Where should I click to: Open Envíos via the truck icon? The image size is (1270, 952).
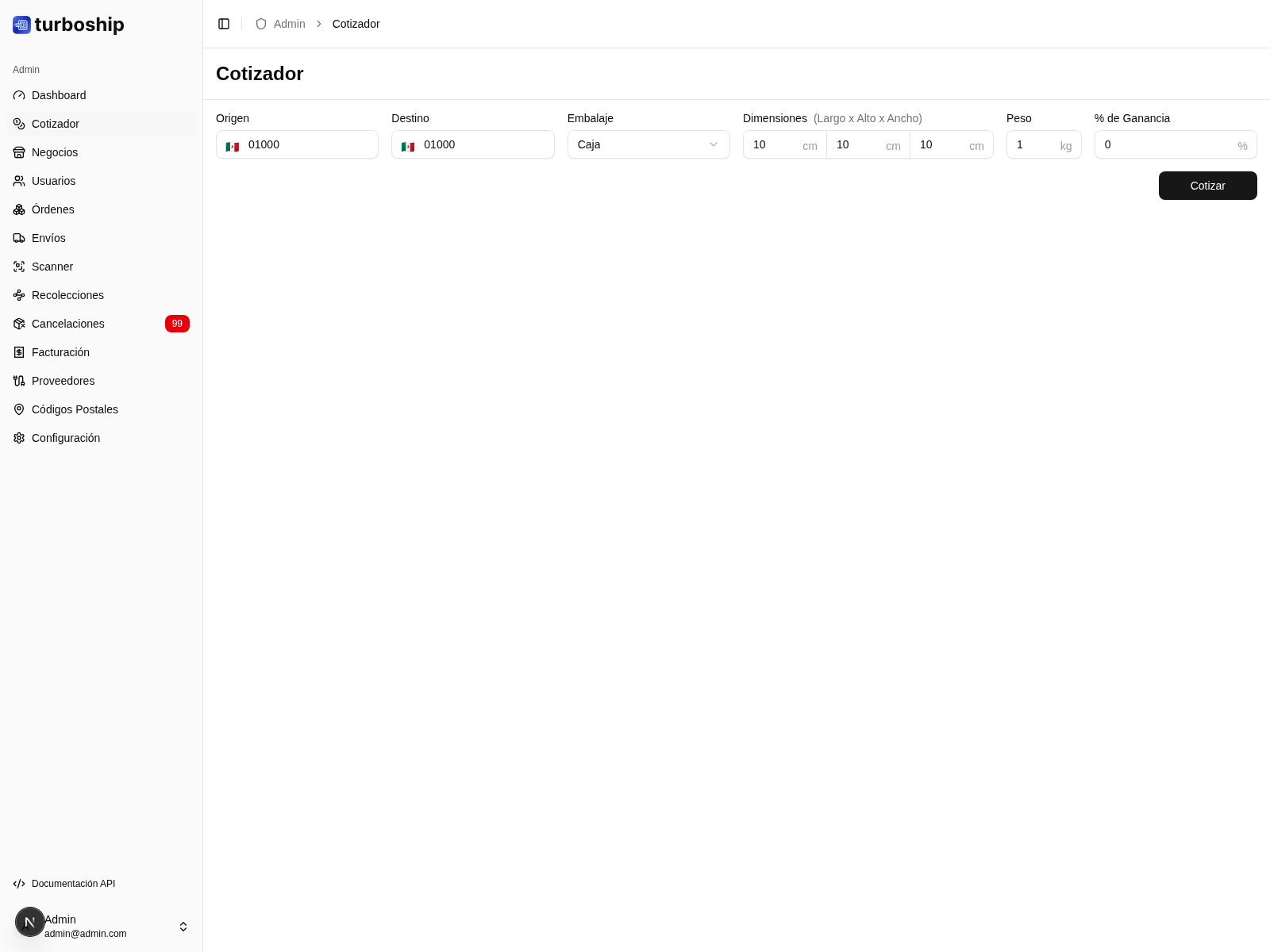(19, 238)
